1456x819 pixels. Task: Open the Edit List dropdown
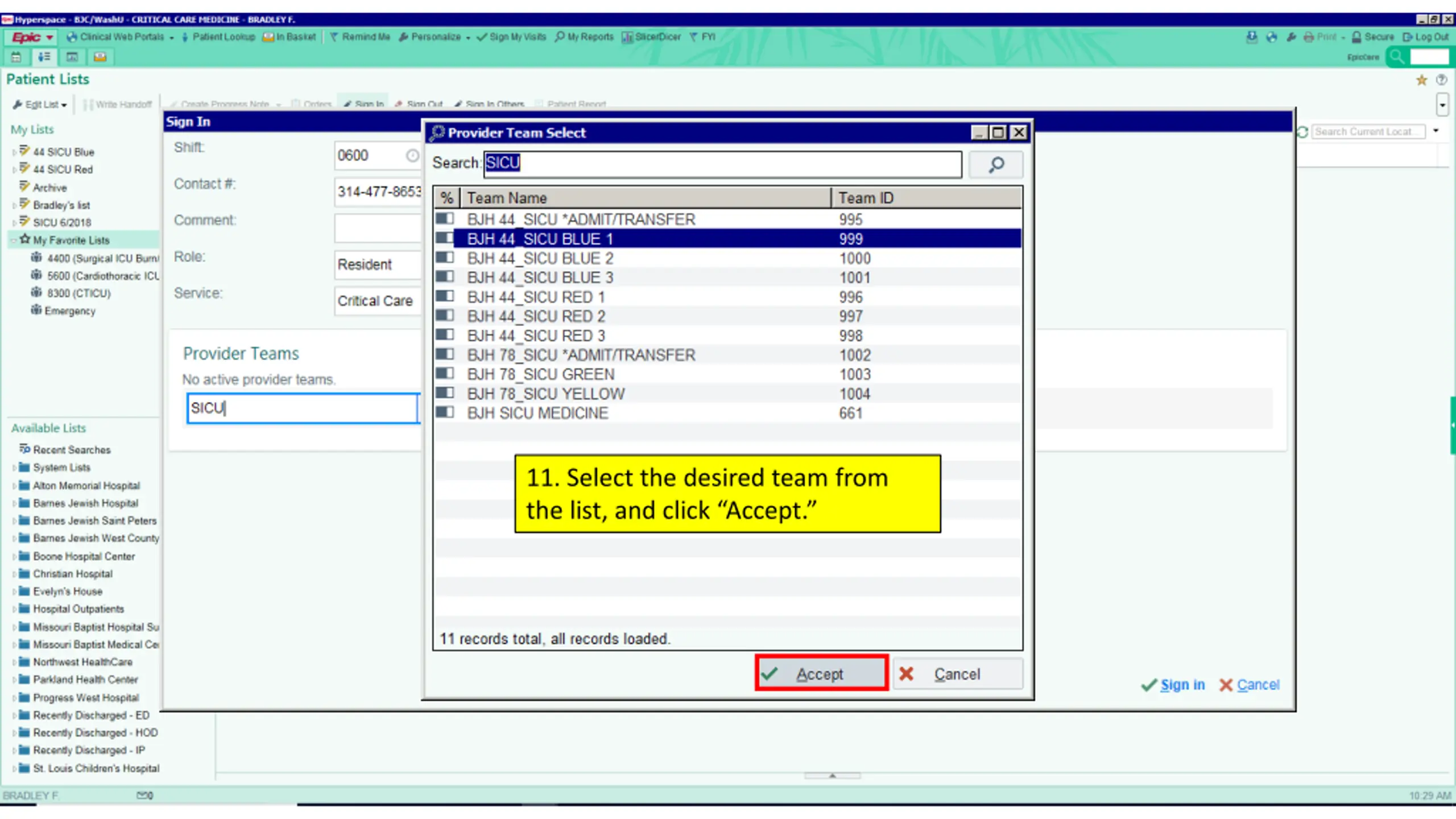(x=40, y=105)
